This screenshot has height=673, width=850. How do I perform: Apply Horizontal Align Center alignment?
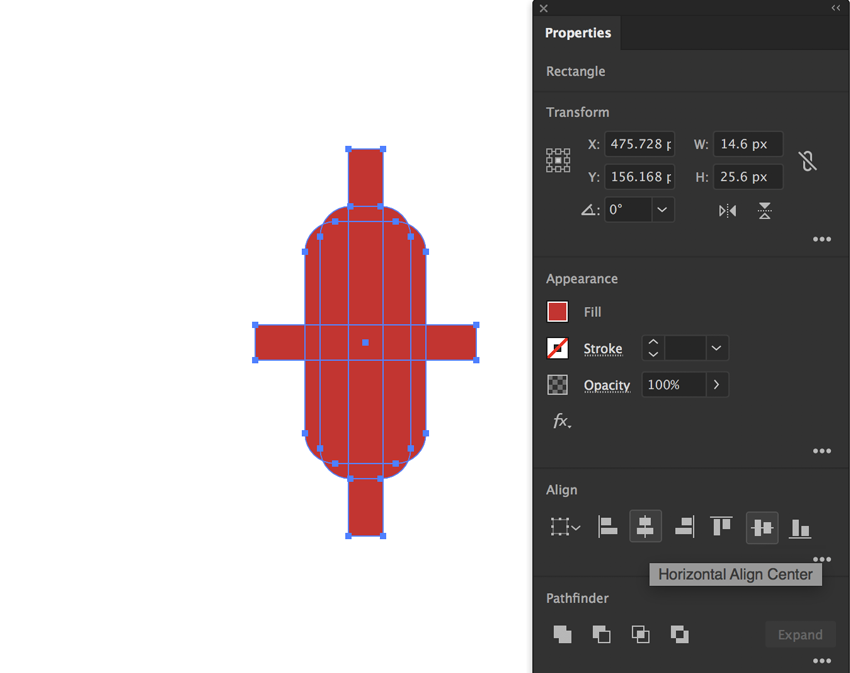[x=645, y=526]
